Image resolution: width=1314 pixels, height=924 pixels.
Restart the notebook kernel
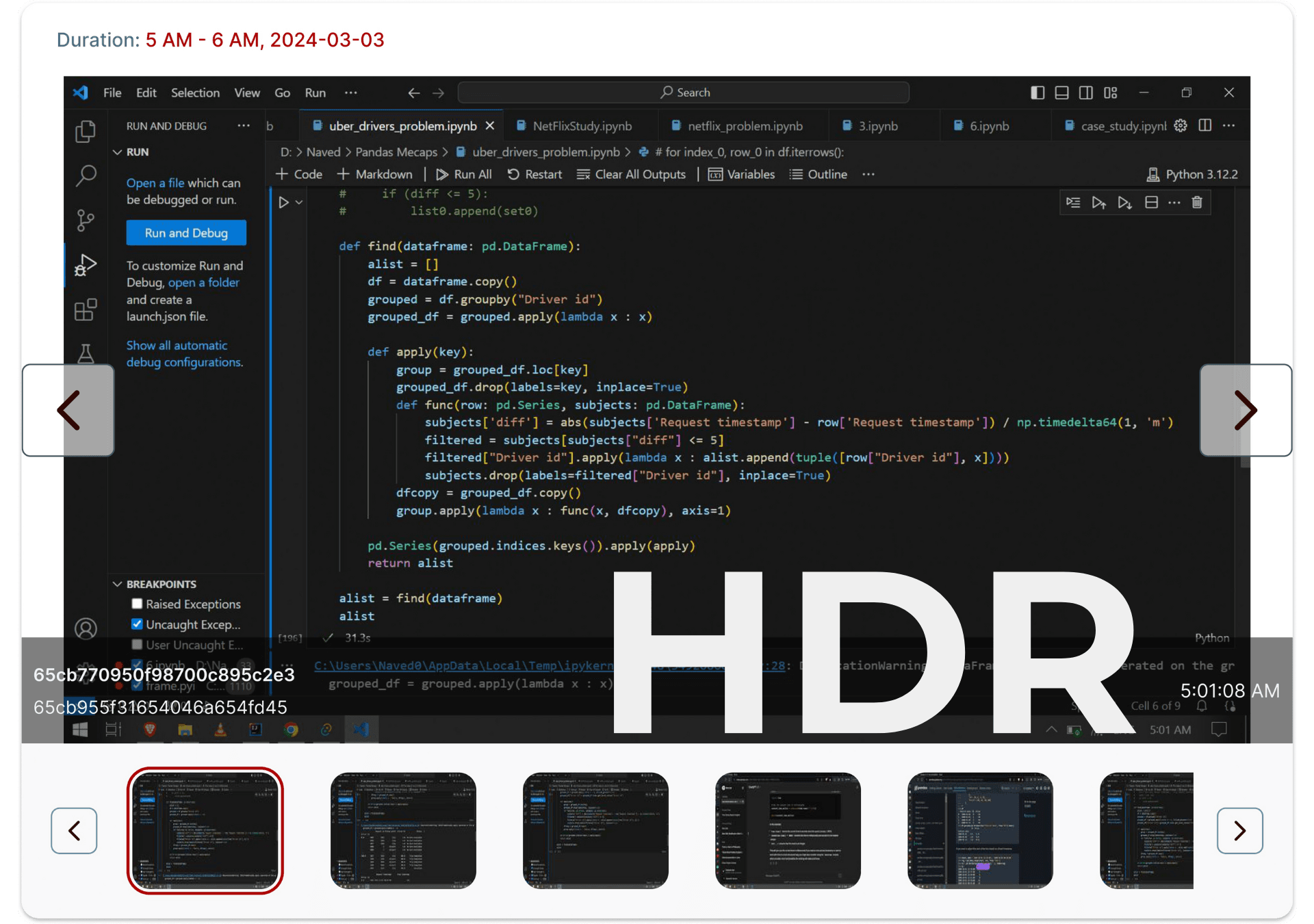coord(534,175)
